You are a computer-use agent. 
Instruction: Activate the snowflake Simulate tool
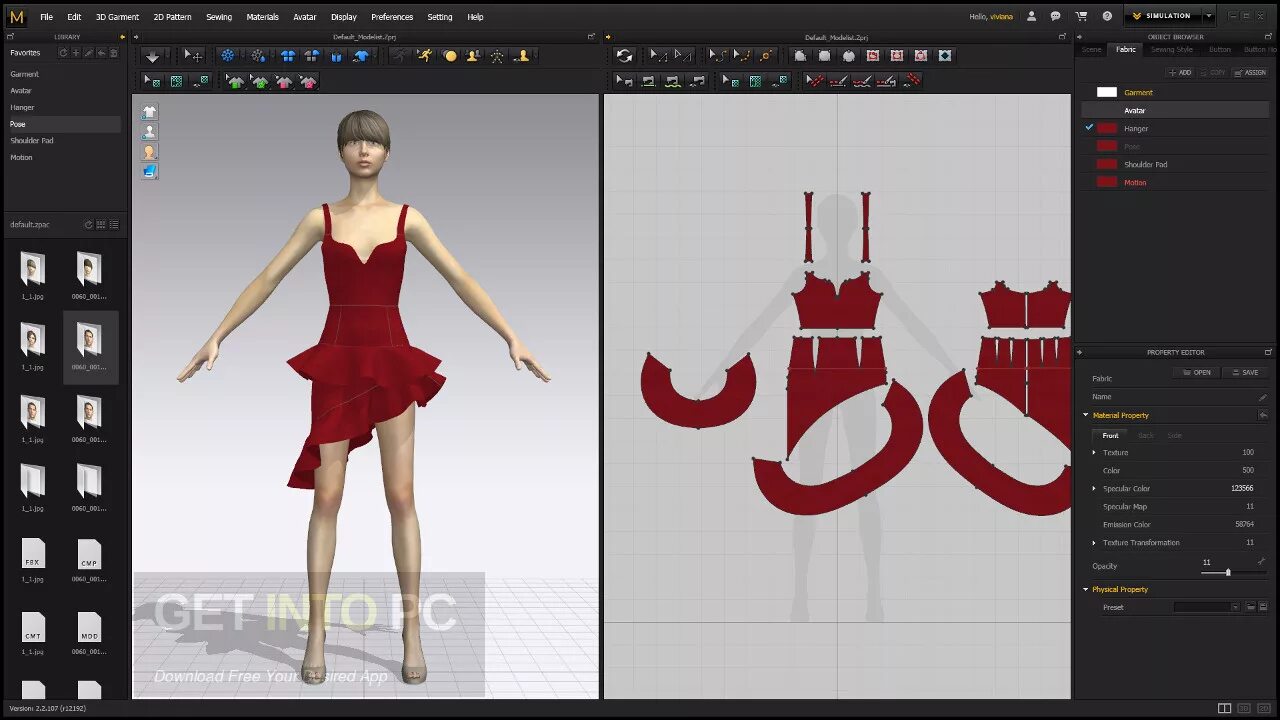227,55
